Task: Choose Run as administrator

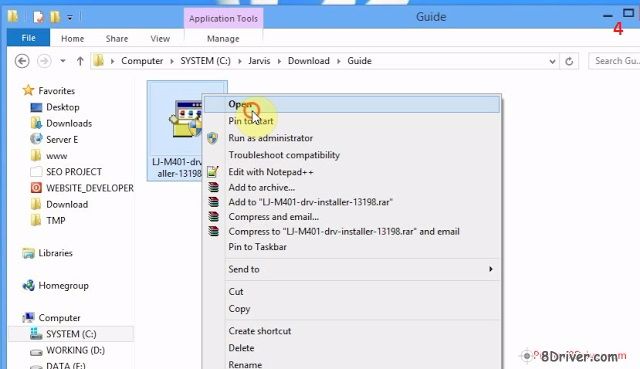Action: point(351,138)
